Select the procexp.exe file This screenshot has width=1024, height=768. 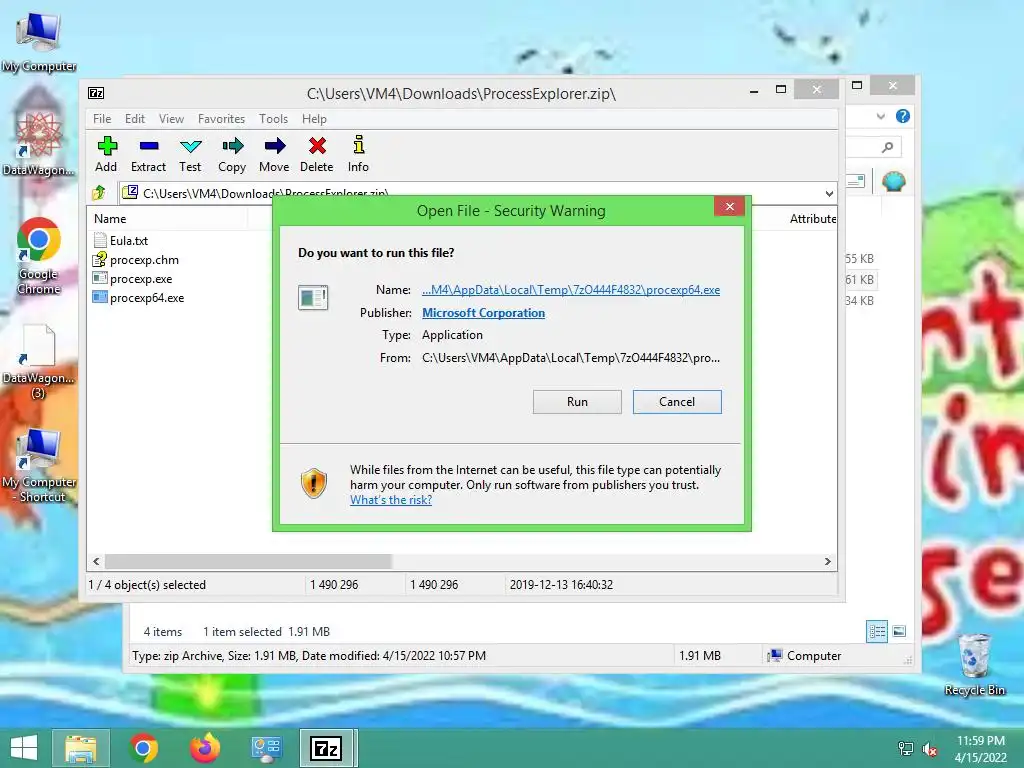point(133,279)
